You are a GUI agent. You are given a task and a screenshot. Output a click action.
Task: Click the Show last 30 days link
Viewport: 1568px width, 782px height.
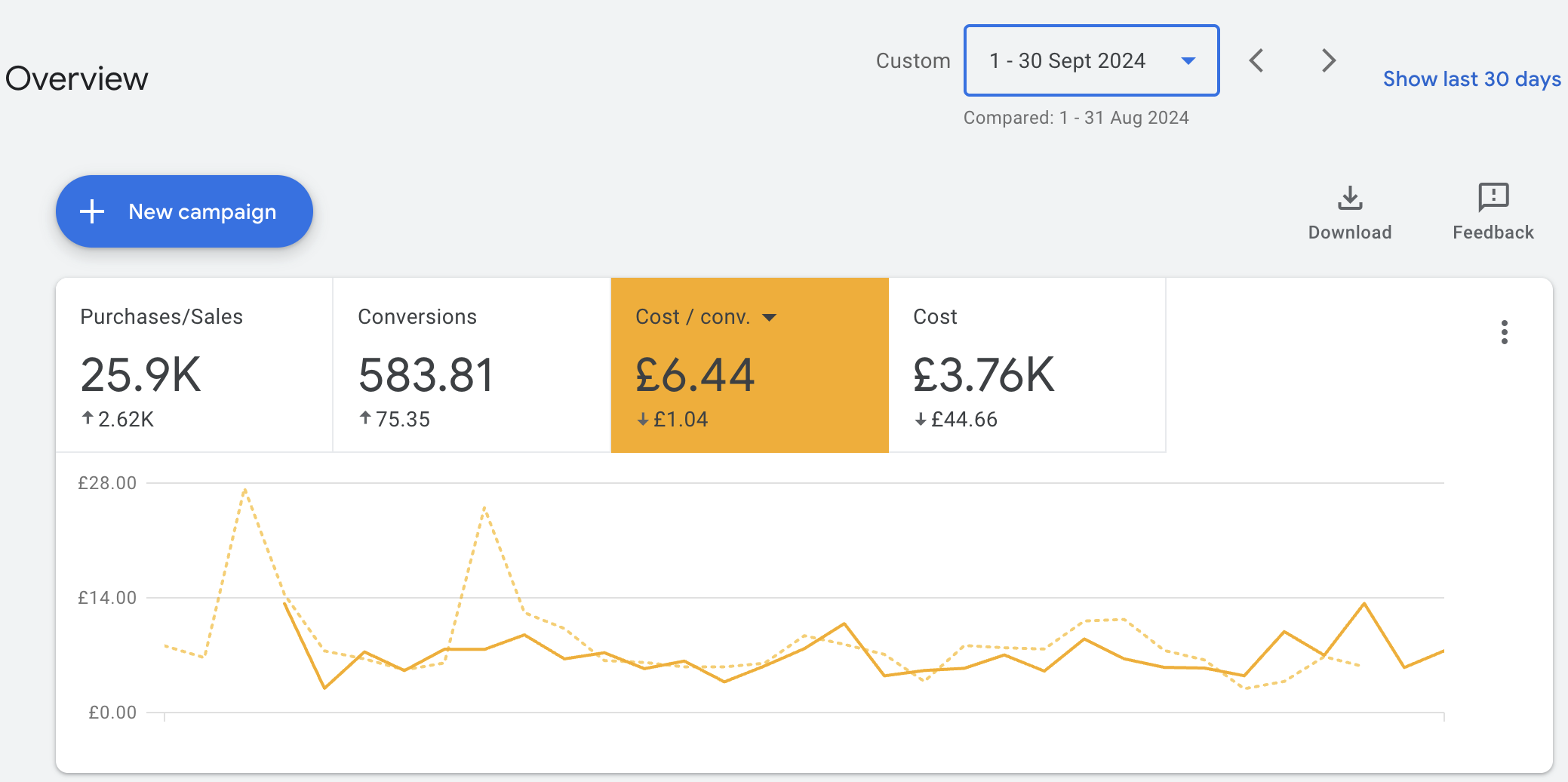1471,79
